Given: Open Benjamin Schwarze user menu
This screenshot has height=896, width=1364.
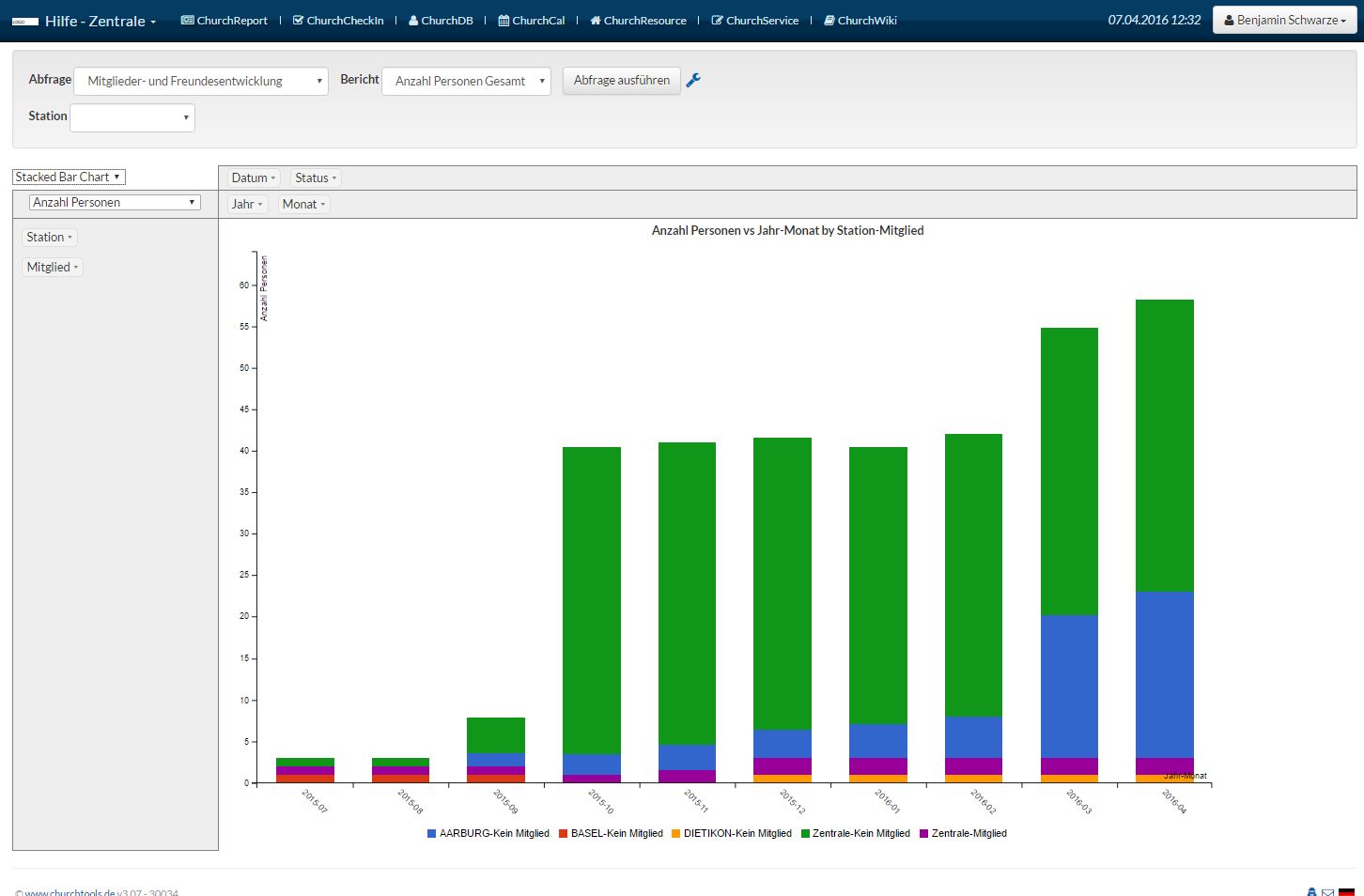Looking at the screenshot, I should pos(1285,20).
